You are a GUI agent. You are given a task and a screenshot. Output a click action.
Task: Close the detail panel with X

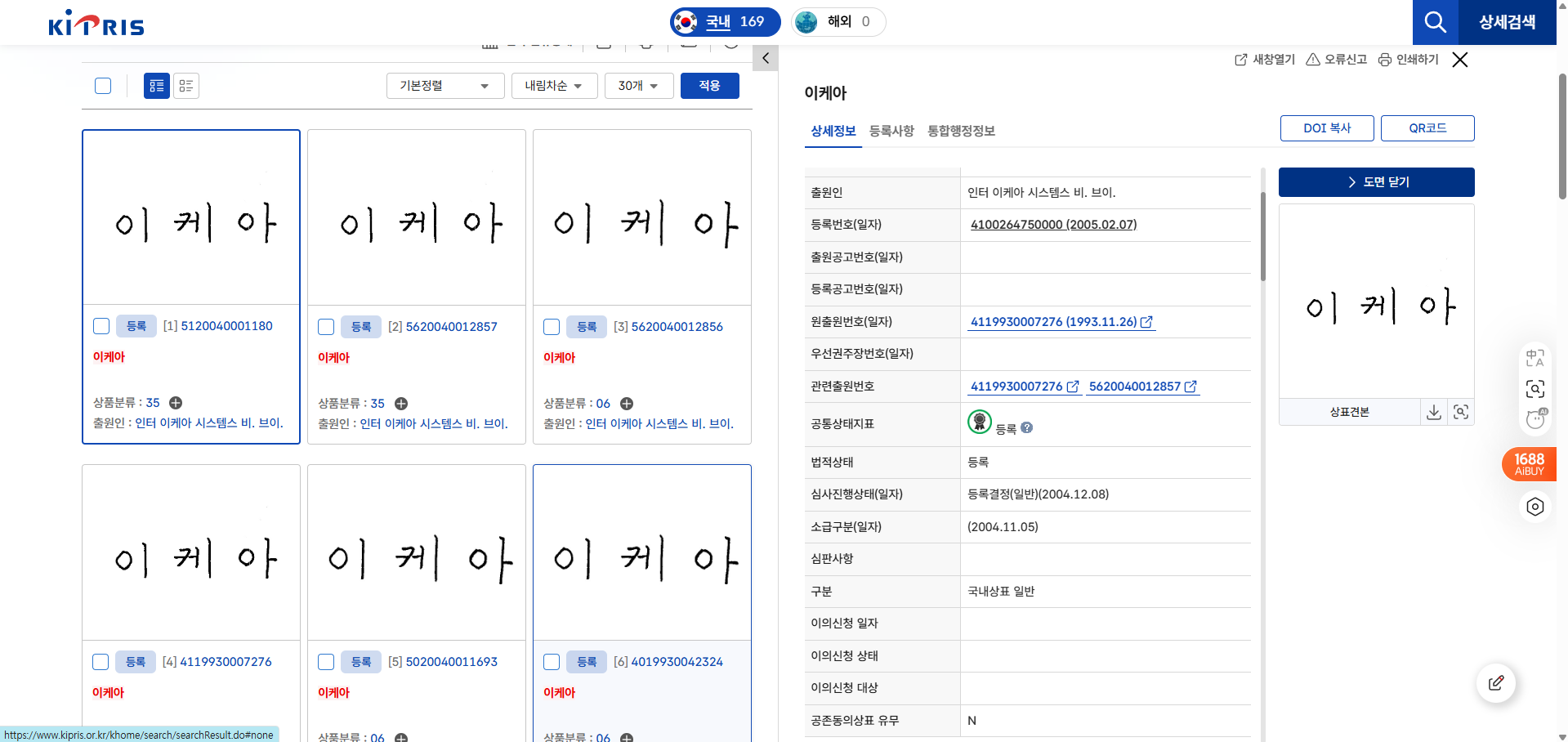1460,60
